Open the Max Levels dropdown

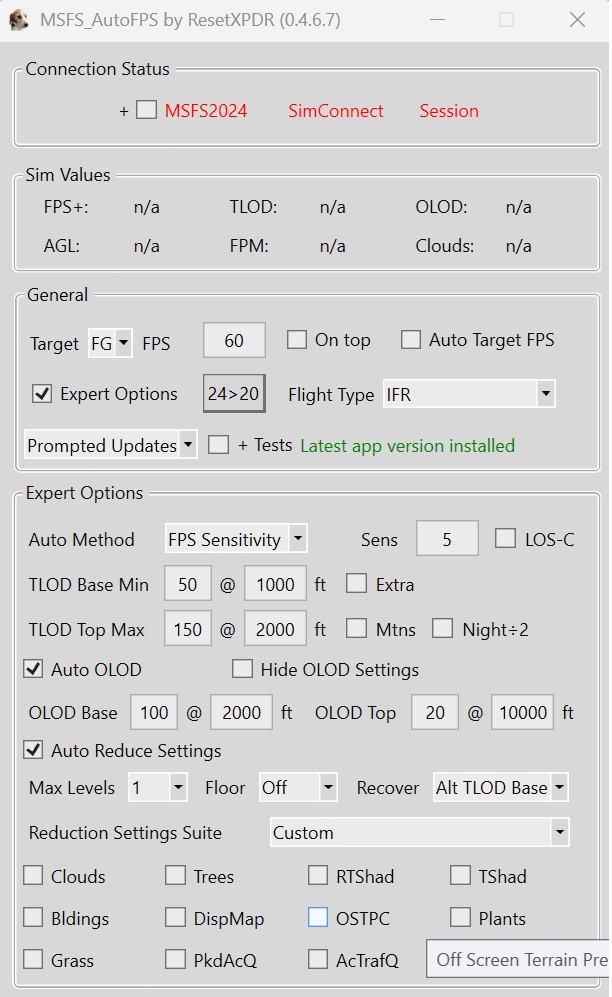pyautogui.click(x=157, y=788)
